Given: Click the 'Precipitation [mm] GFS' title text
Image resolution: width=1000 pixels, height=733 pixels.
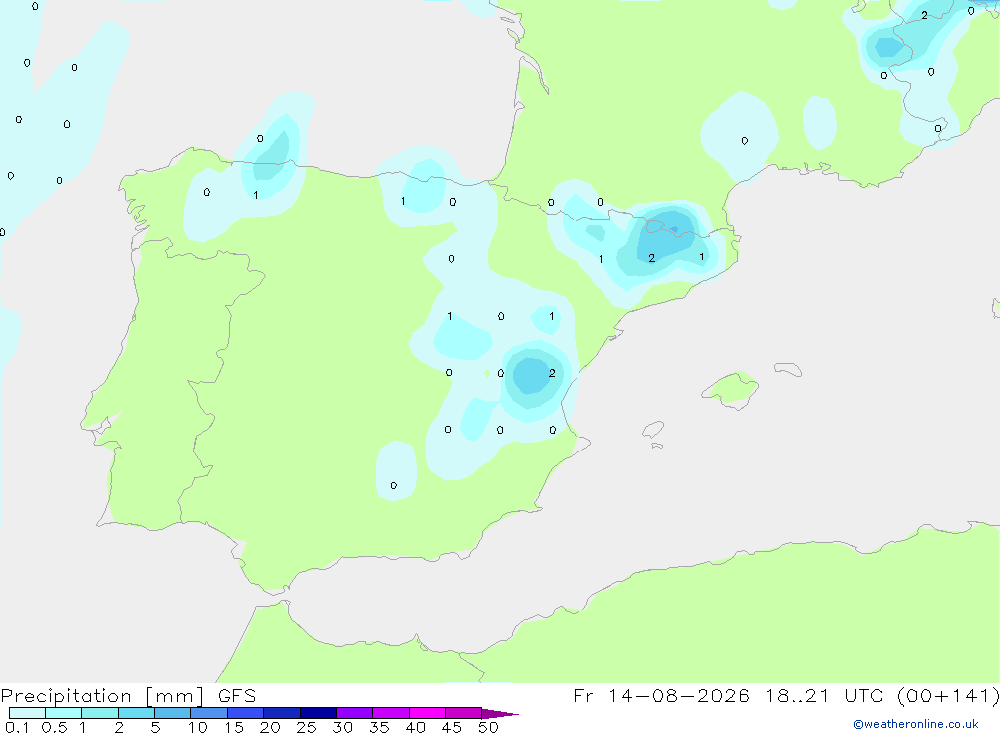Looking at the screenshot, I should click(128, 696).
